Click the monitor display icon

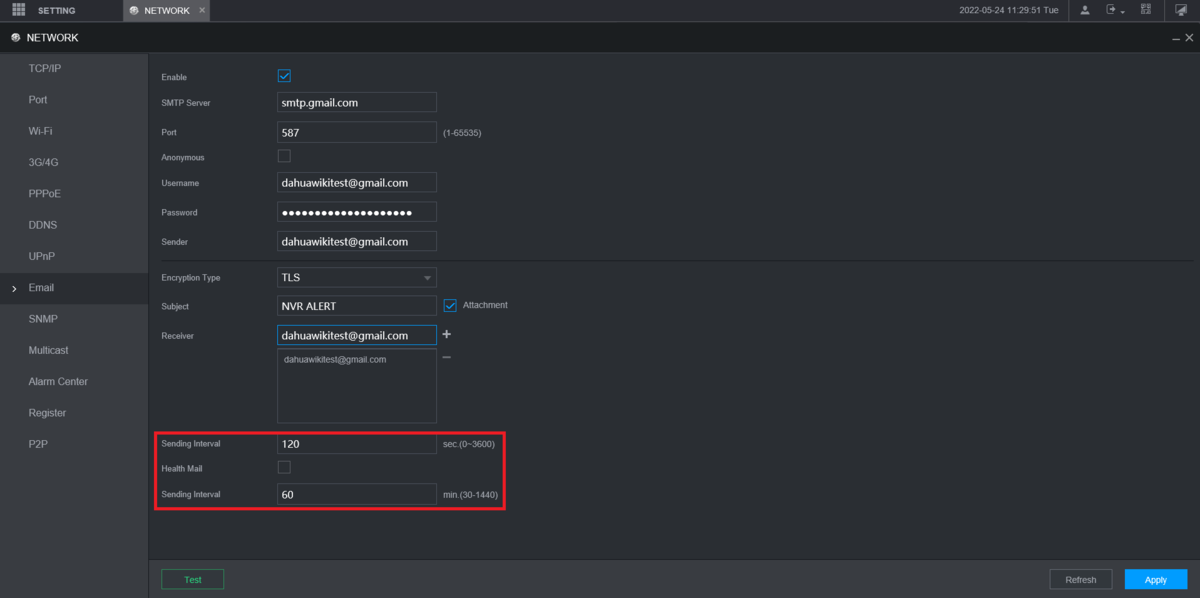pyautogui.click(x=1181, y=10)
